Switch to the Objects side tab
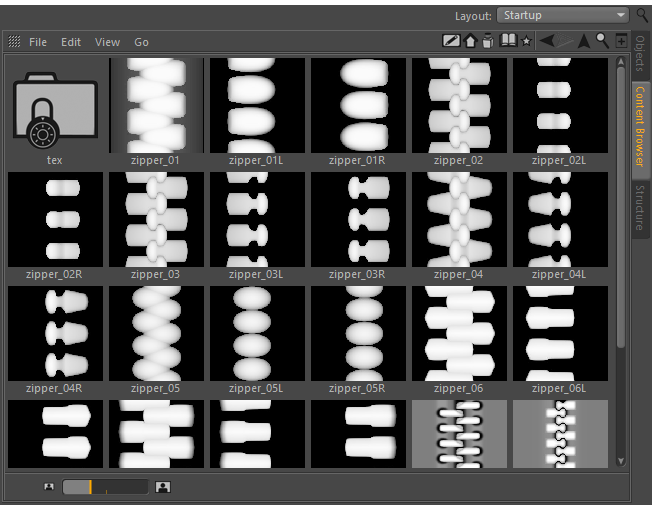Screen dimensions: 652x505 [640, 53]
